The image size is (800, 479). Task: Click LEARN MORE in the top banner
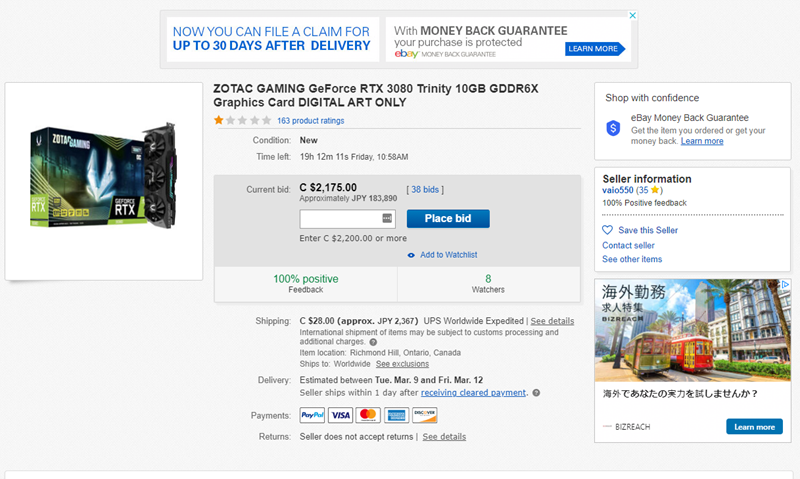coord(594,48)
